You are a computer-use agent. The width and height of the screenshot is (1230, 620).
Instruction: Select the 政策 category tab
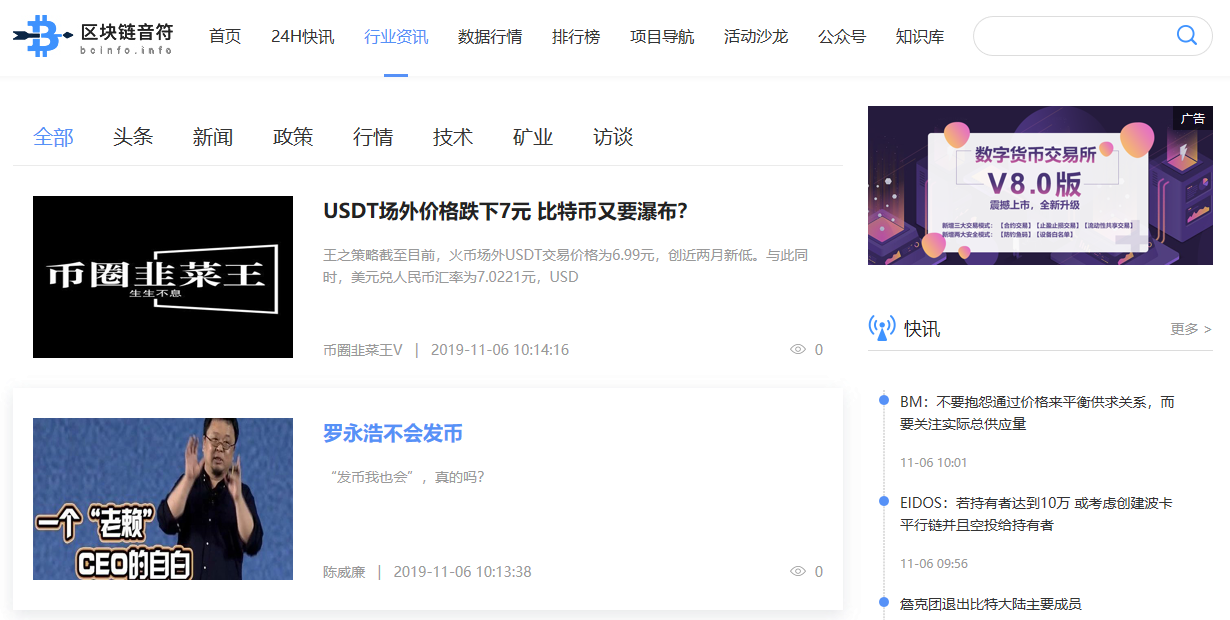click(293, 137)
